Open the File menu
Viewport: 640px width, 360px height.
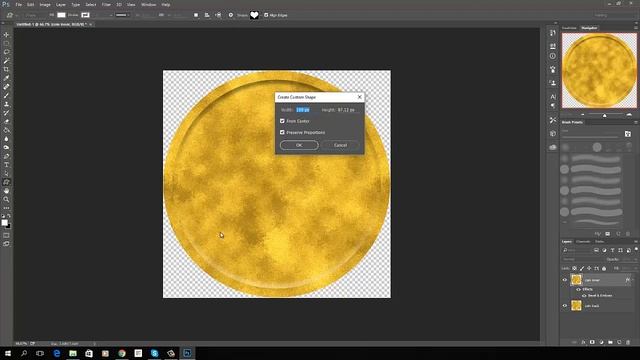pos(18,4)
